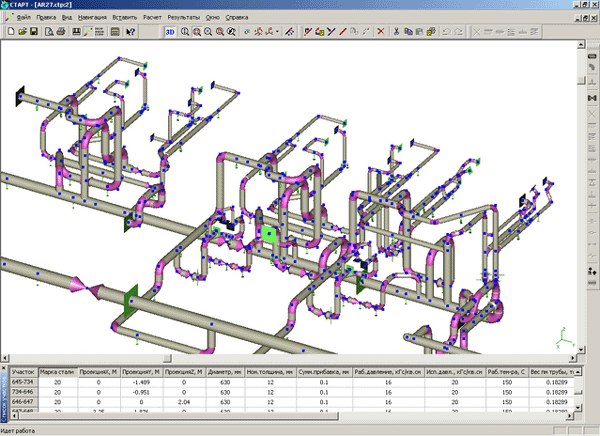
Task: Open the Результаты menu
Action: click(184, 17)
